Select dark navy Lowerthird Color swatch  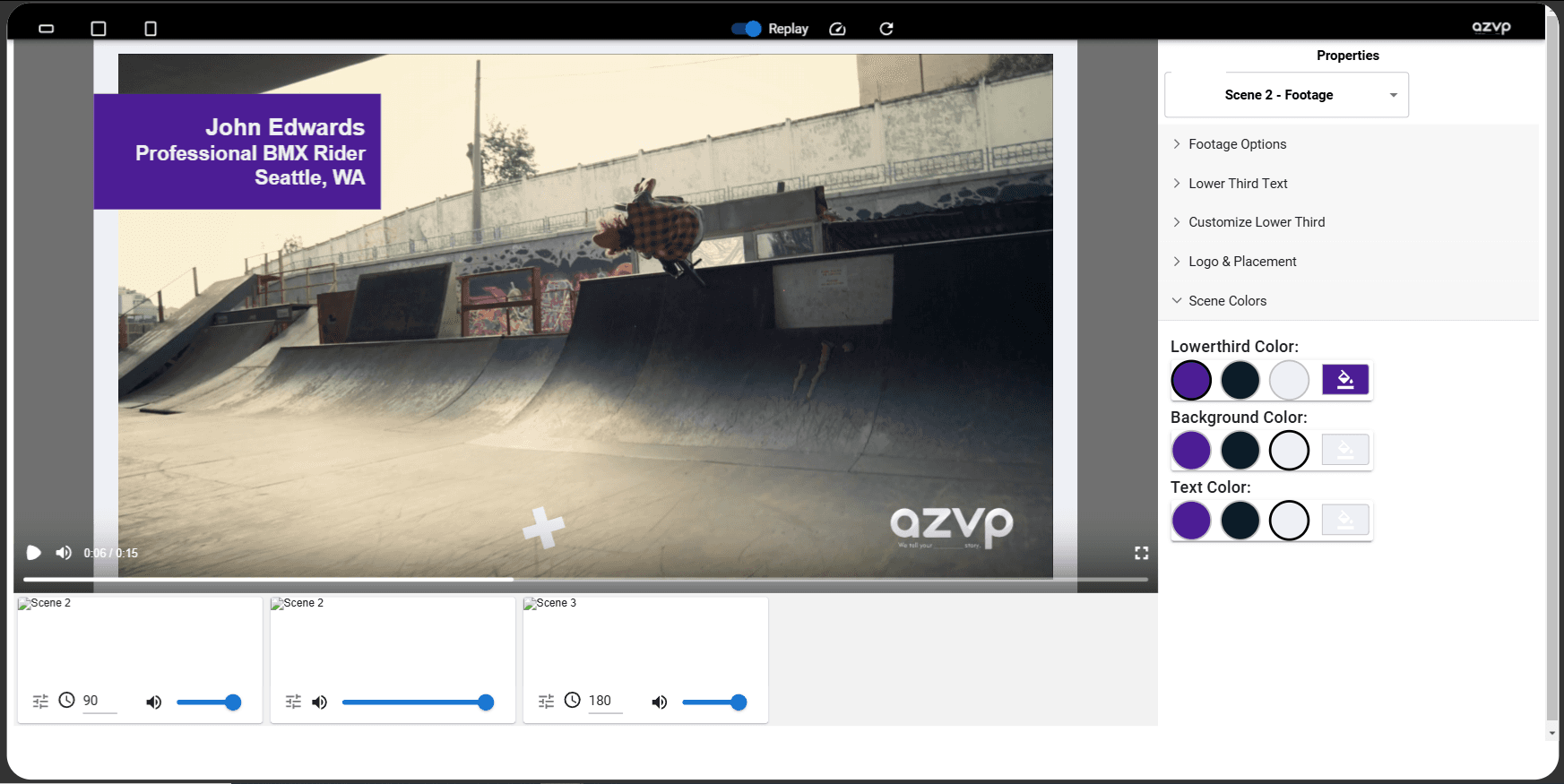pos(1240,380)
